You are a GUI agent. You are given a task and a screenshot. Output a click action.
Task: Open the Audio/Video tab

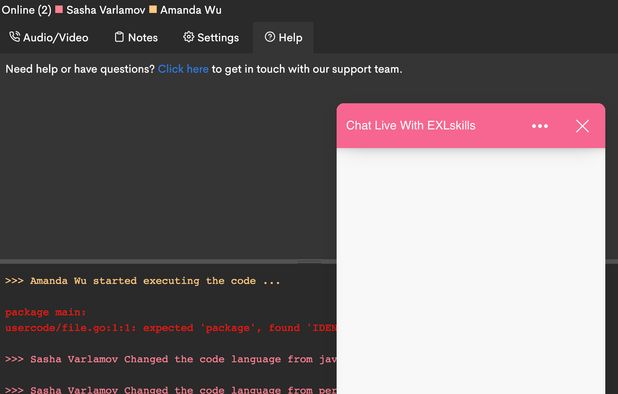point(49,37)
